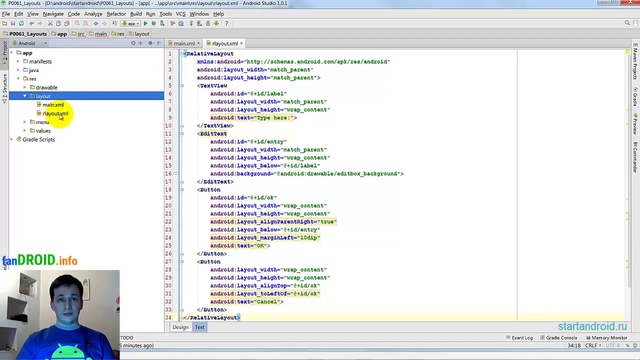The image size is (640, 360).
Task: Open the Build menu
Action: [136, 14]
